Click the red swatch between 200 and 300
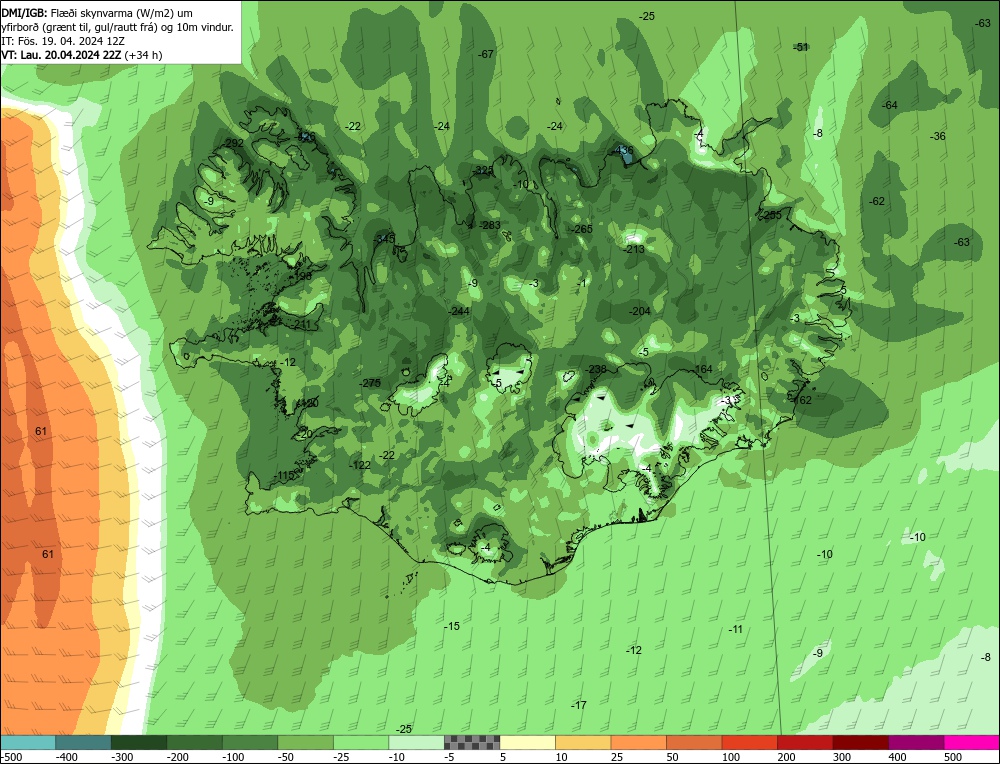The height and width of the screenshot is (764, 1000). point(805,742)
